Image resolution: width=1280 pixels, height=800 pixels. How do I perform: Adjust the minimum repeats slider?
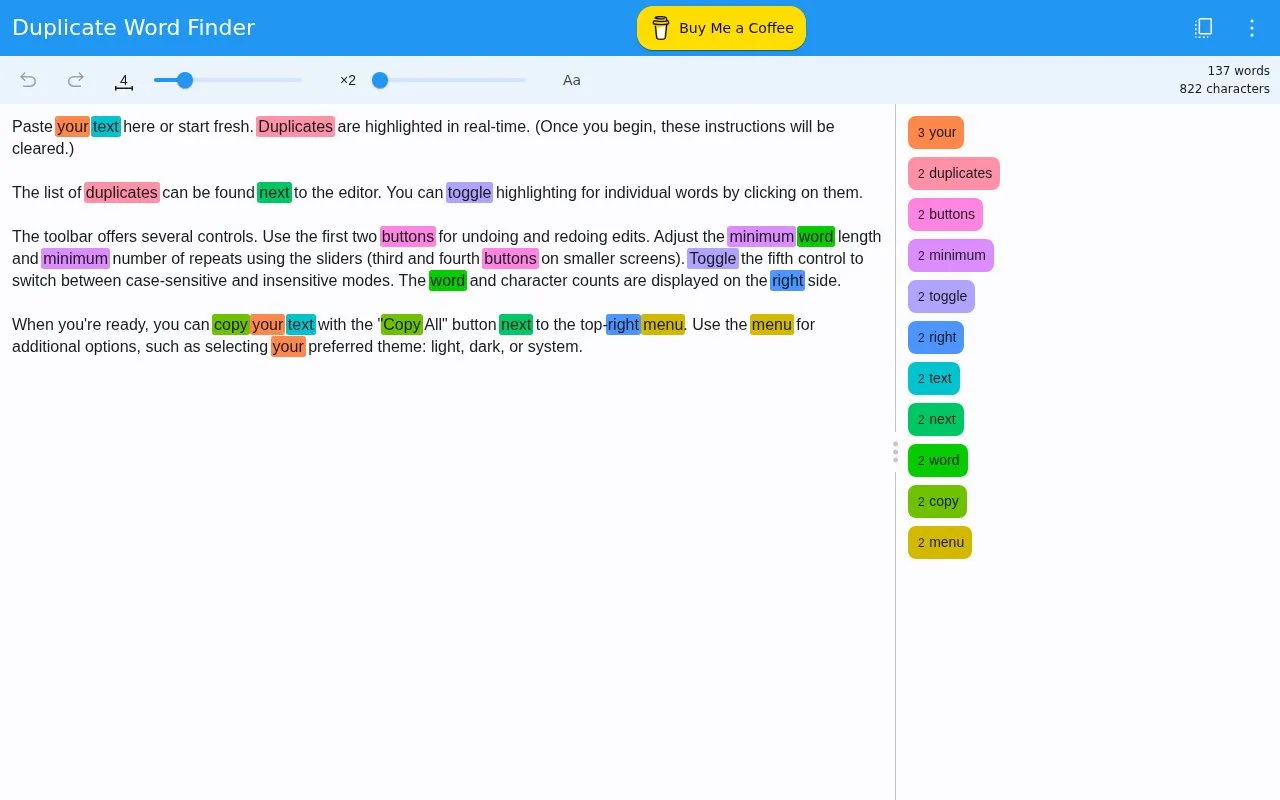(449, 80)
